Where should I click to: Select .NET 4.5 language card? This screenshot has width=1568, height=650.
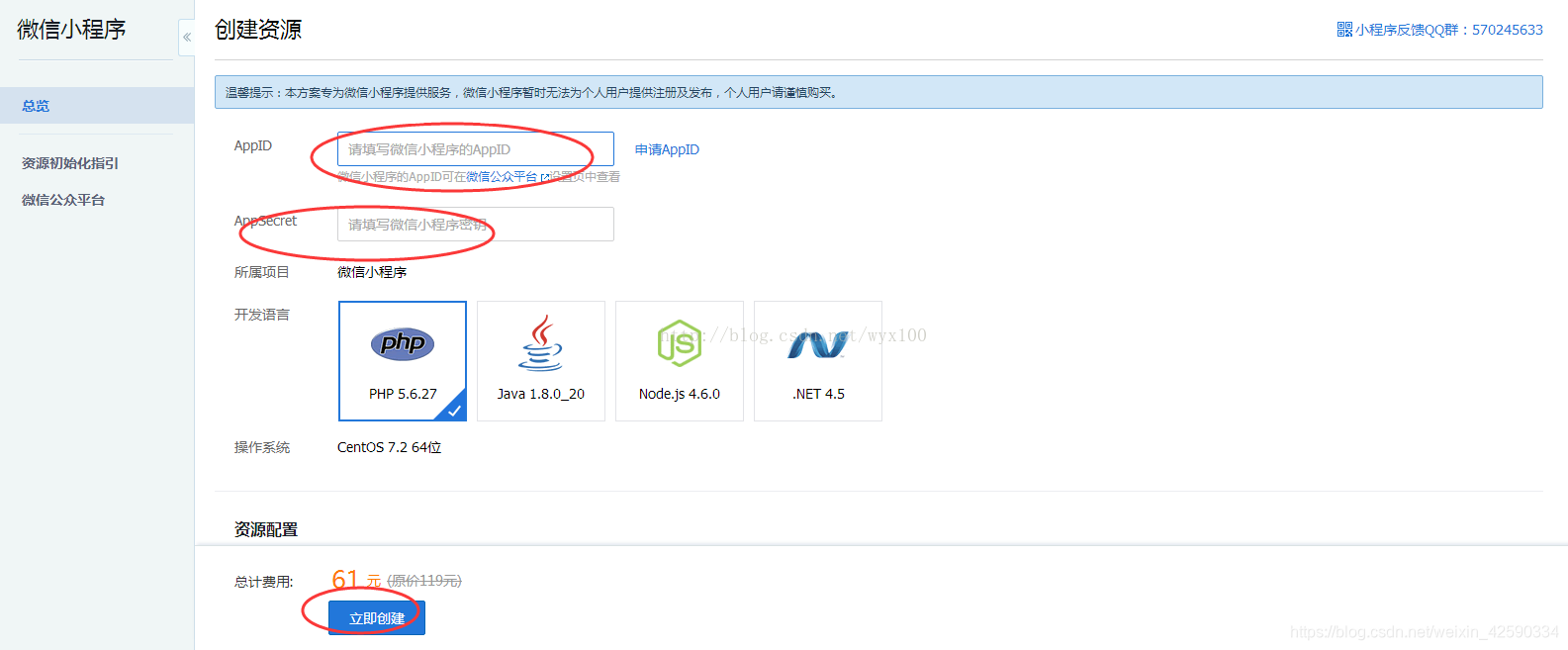(x=818, y=361)
